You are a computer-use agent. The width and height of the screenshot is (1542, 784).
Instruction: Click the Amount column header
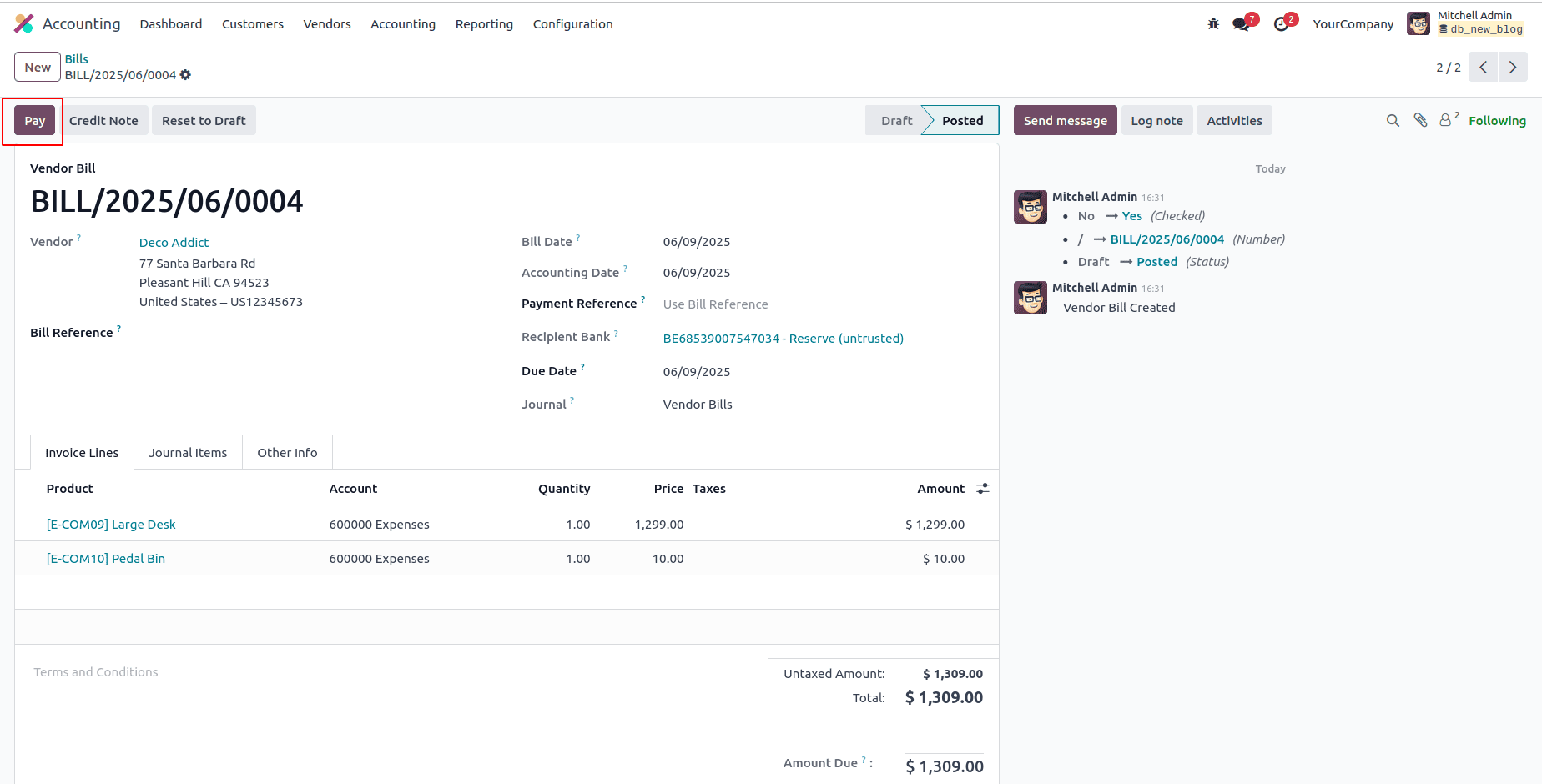940,489
